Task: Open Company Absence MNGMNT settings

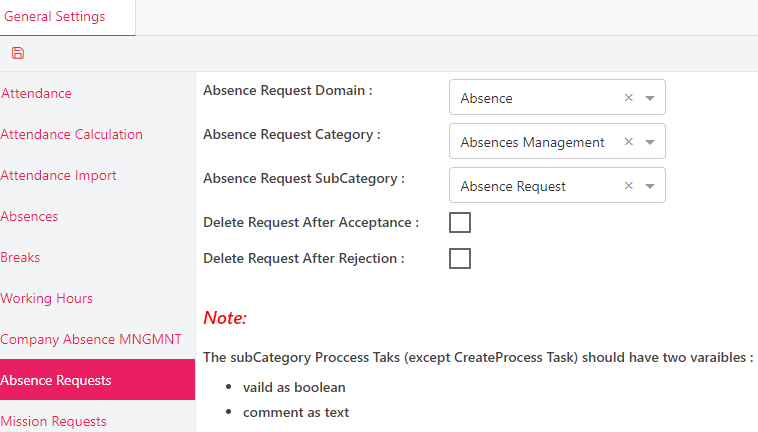Action: pos(91,339)
